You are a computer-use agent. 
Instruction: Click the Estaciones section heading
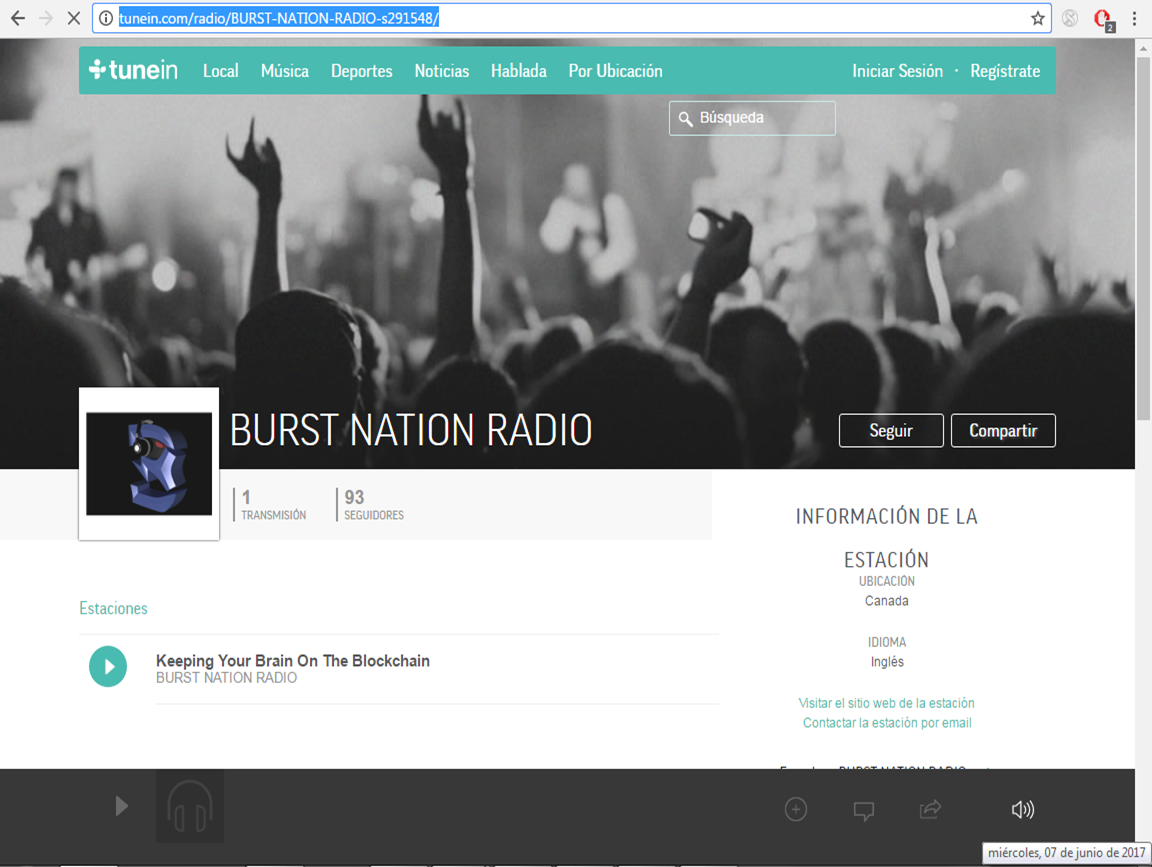[x=113, y=608]
